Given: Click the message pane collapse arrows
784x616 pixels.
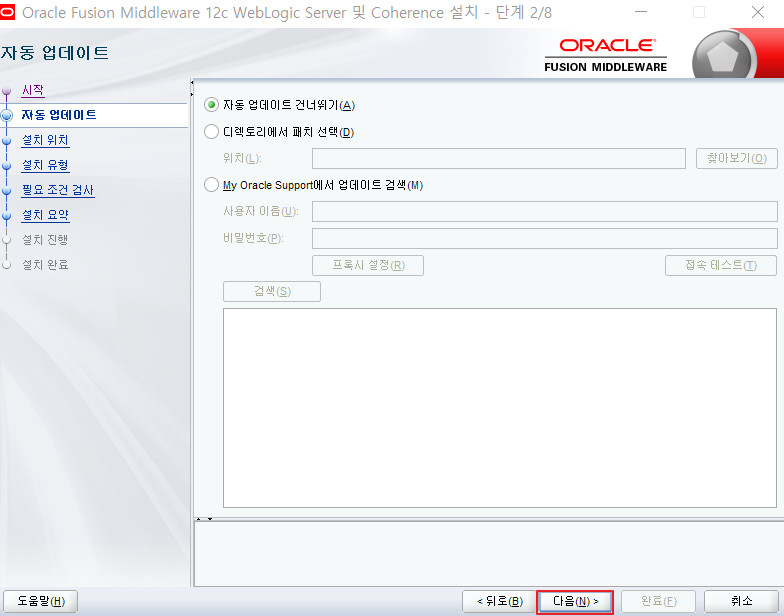Looking at the screenshot, I should [204, 519].
